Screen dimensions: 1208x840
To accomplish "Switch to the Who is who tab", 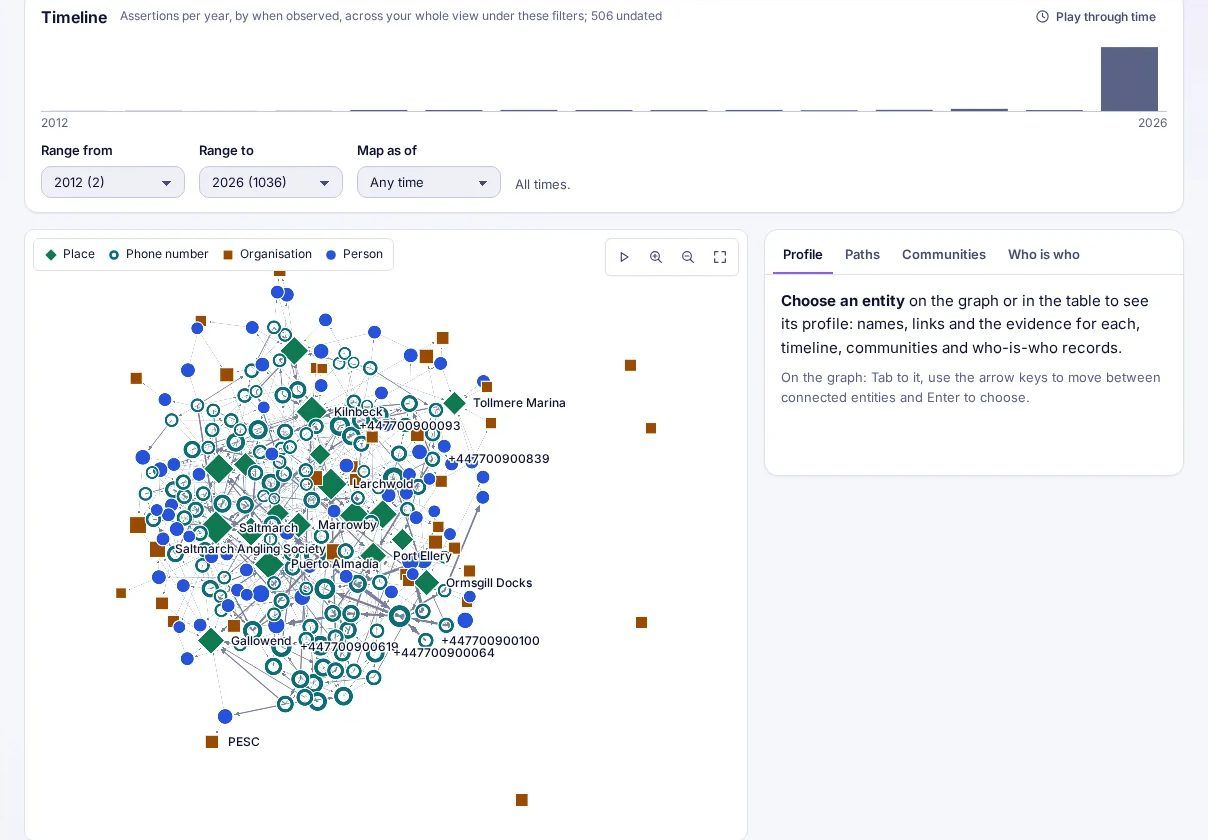I will click(1044, 254).
